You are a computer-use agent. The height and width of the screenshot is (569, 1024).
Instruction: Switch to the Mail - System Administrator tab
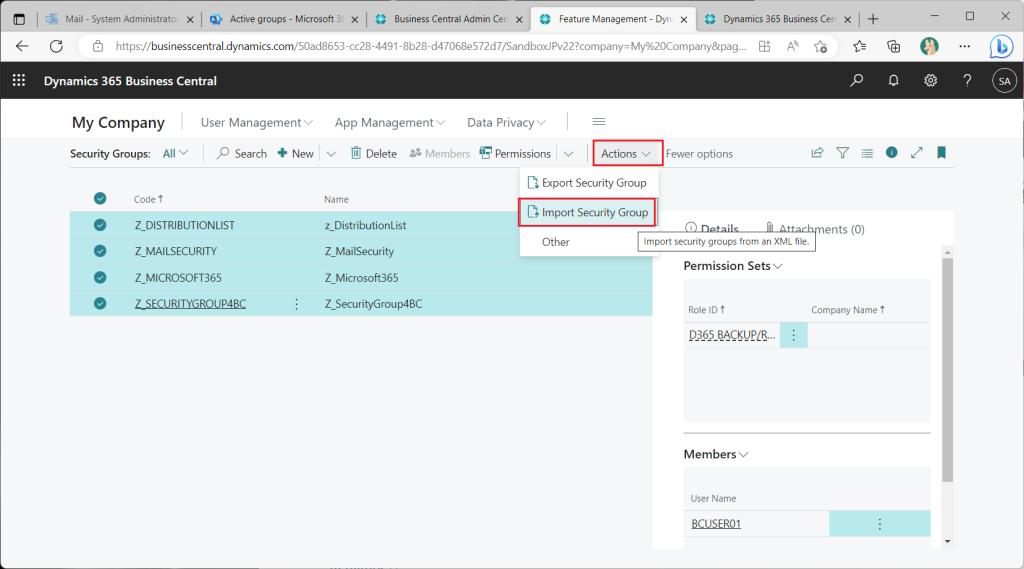tap(120, 19)
